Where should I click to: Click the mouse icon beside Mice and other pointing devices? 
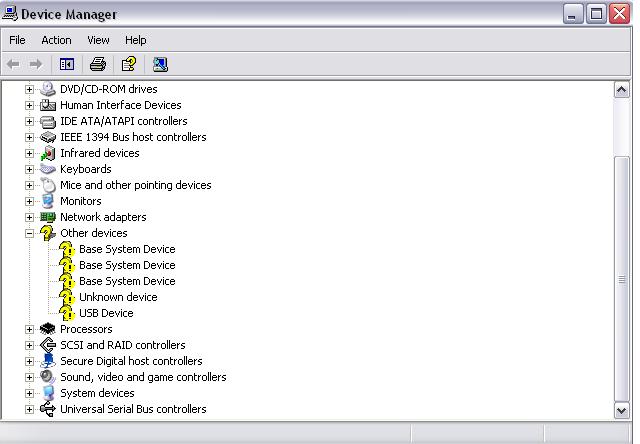point(48,185)
